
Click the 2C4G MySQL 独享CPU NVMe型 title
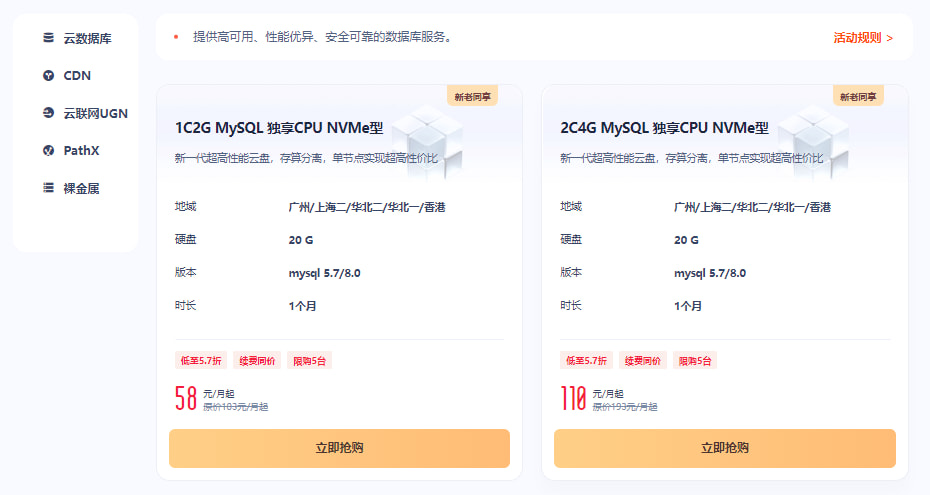(x=664, y=128)
